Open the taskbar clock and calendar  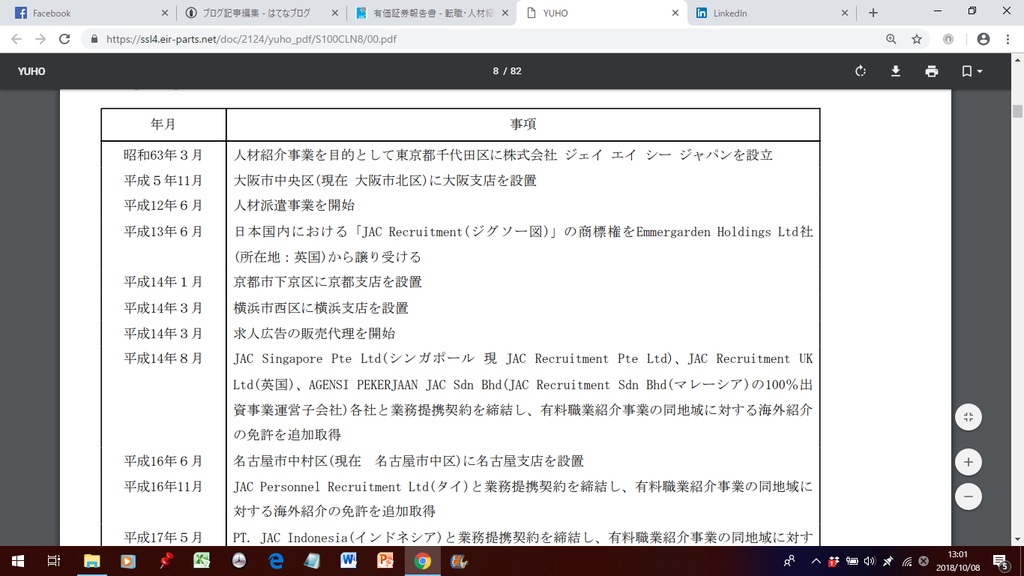pos(958,561)
